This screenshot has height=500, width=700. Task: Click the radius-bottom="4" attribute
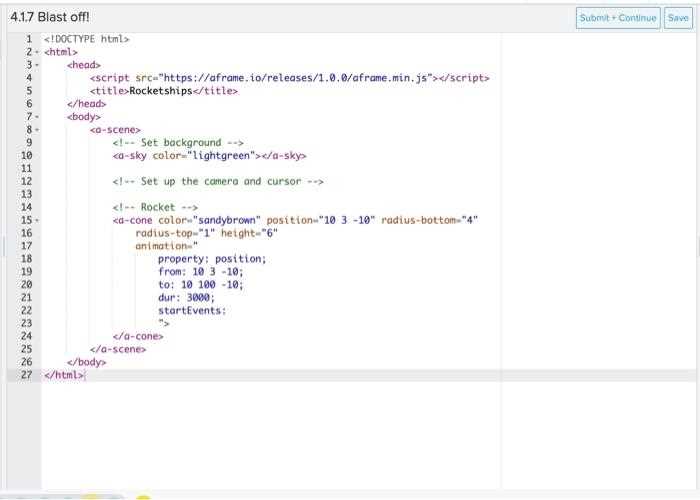(429, 221)
